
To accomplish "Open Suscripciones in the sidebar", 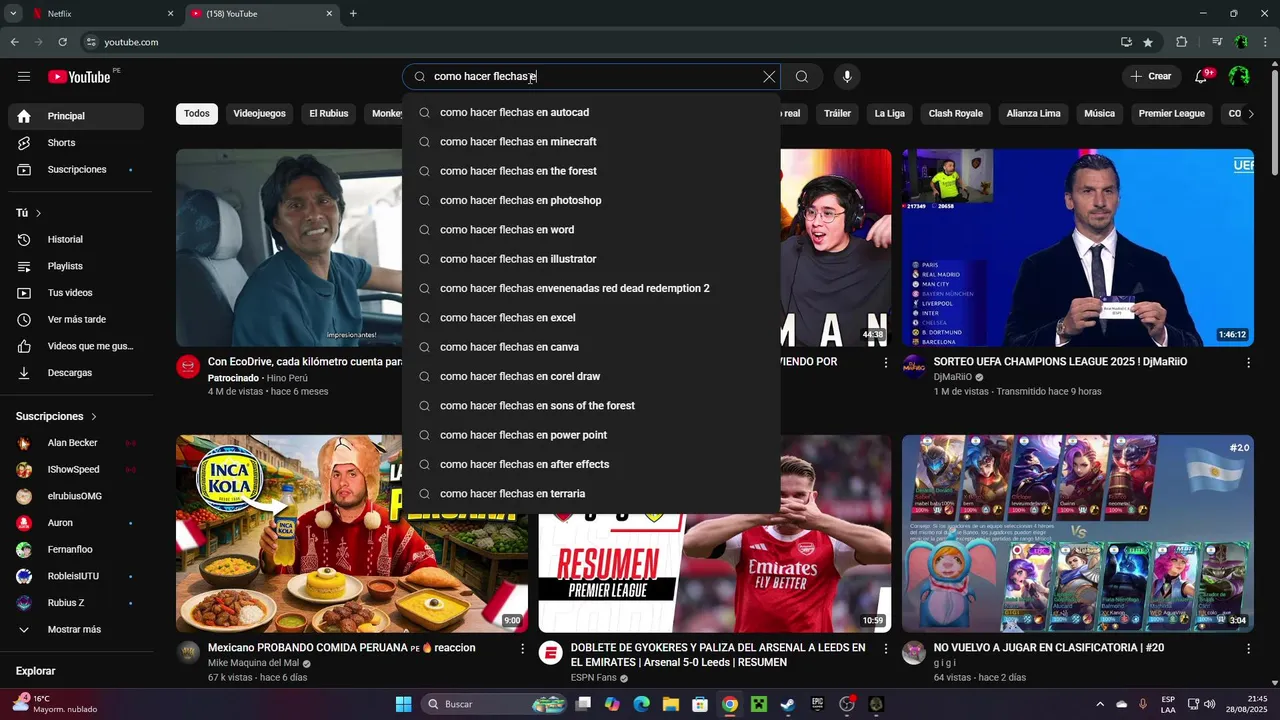I will (76, 170).
